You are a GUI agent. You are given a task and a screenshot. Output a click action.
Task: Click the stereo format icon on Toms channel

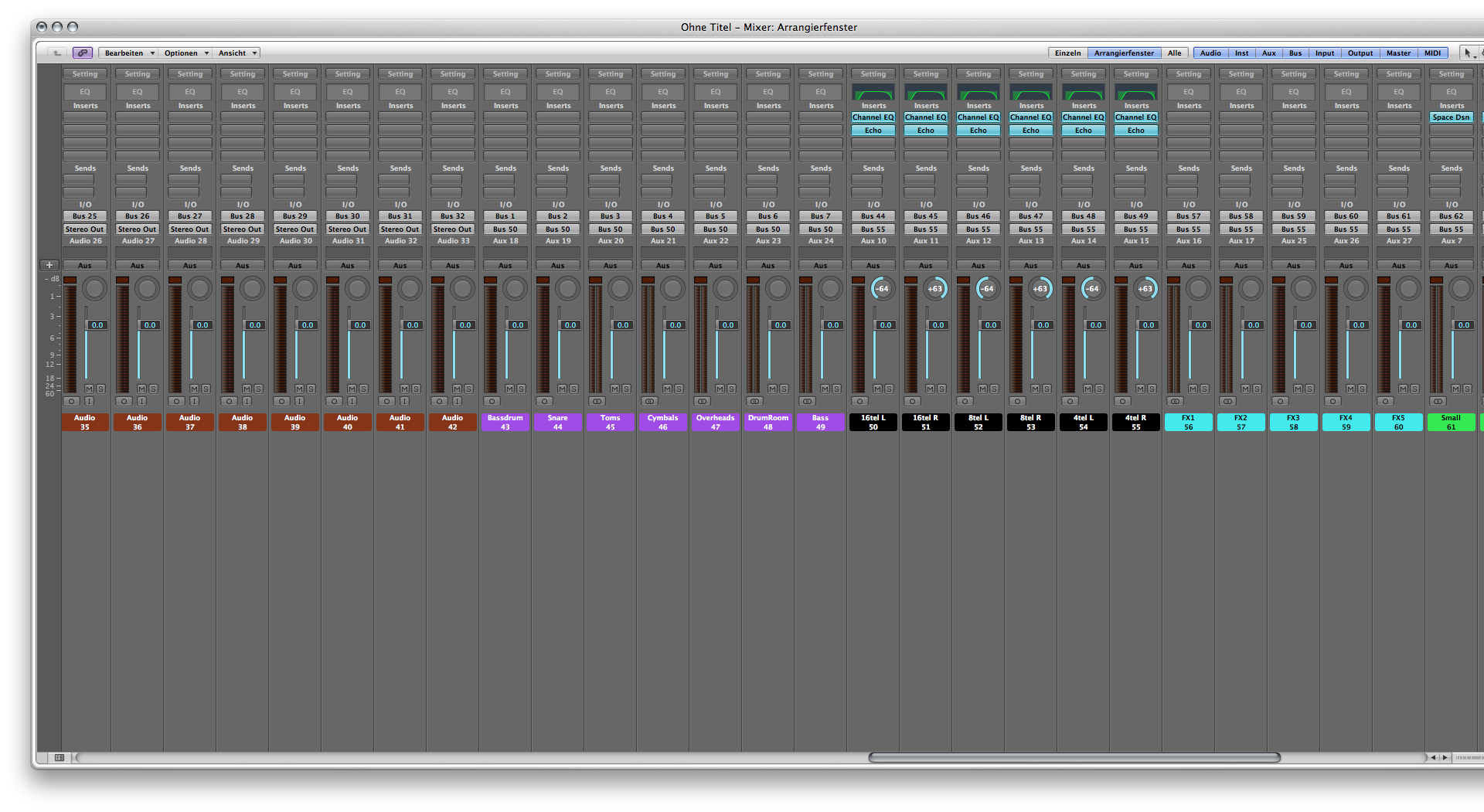click(597, 402)
